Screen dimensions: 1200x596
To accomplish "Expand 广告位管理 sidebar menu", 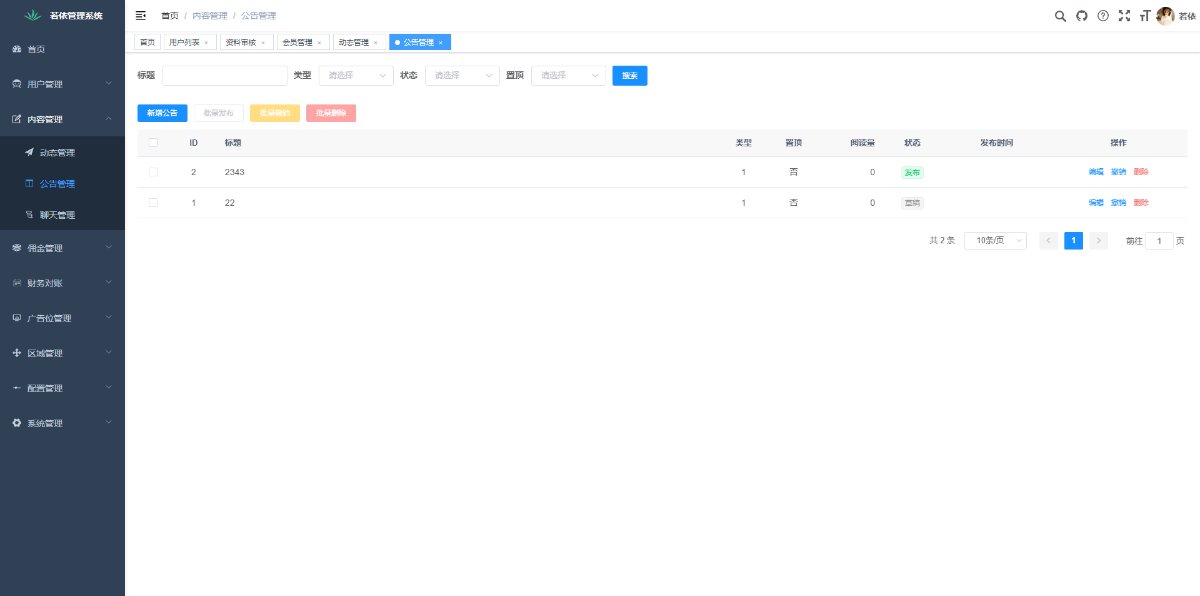I will 62,318.
